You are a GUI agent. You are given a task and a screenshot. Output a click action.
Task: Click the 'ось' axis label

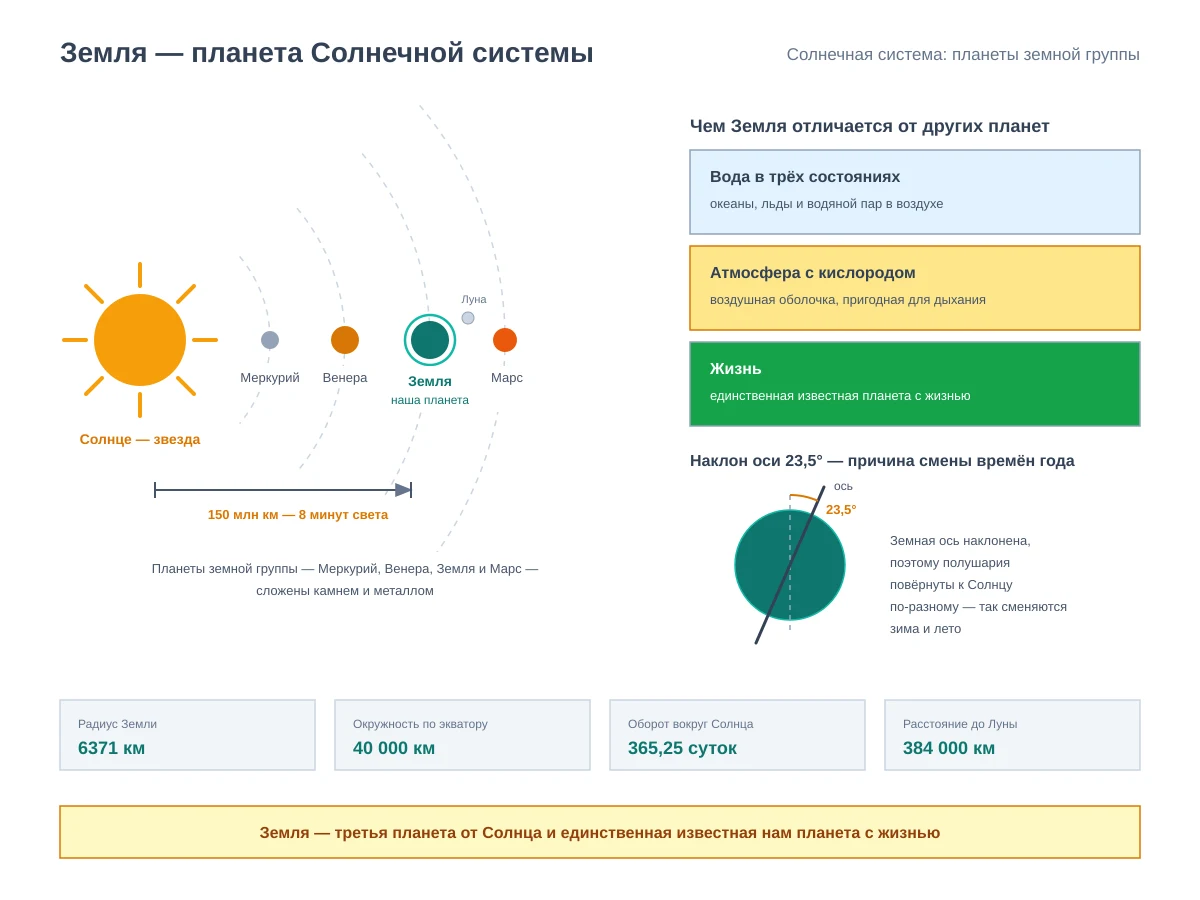pyautogui.click(x=844, y=486)
